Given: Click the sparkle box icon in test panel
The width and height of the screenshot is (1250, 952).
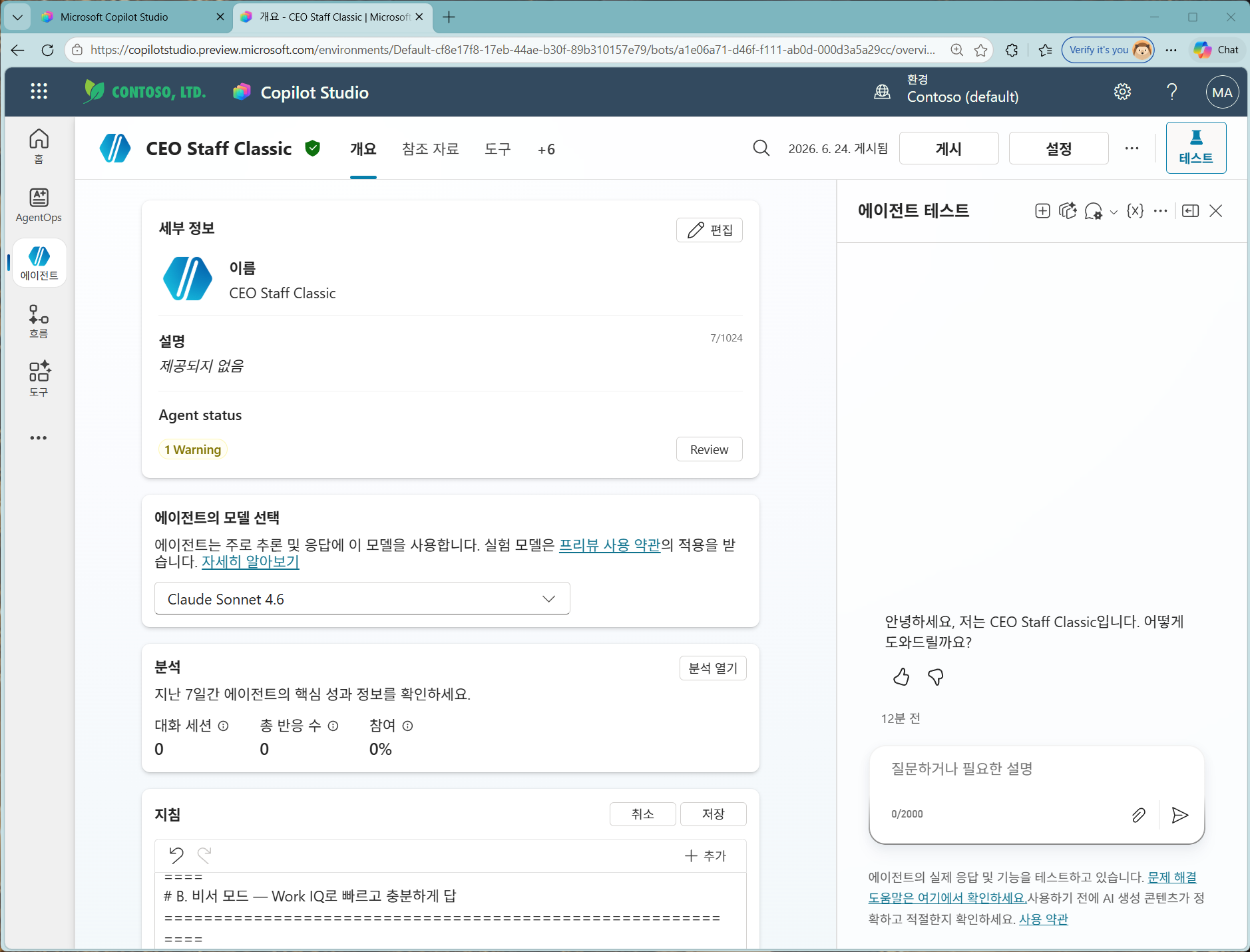Looking at the screenshot, I should (x=1068, y=211).
